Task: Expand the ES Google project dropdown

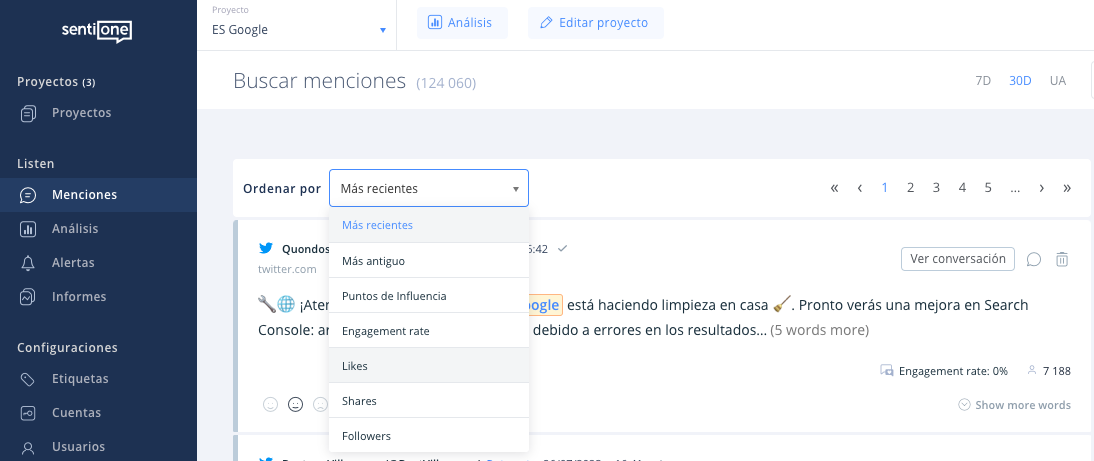Action: [382, 30]
